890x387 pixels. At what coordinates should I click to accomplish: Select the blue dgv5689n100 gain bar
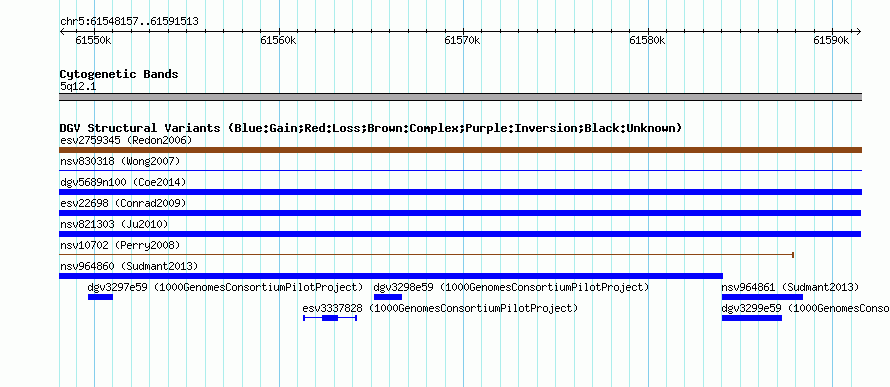pyautogui.click(x=460, y=192)
